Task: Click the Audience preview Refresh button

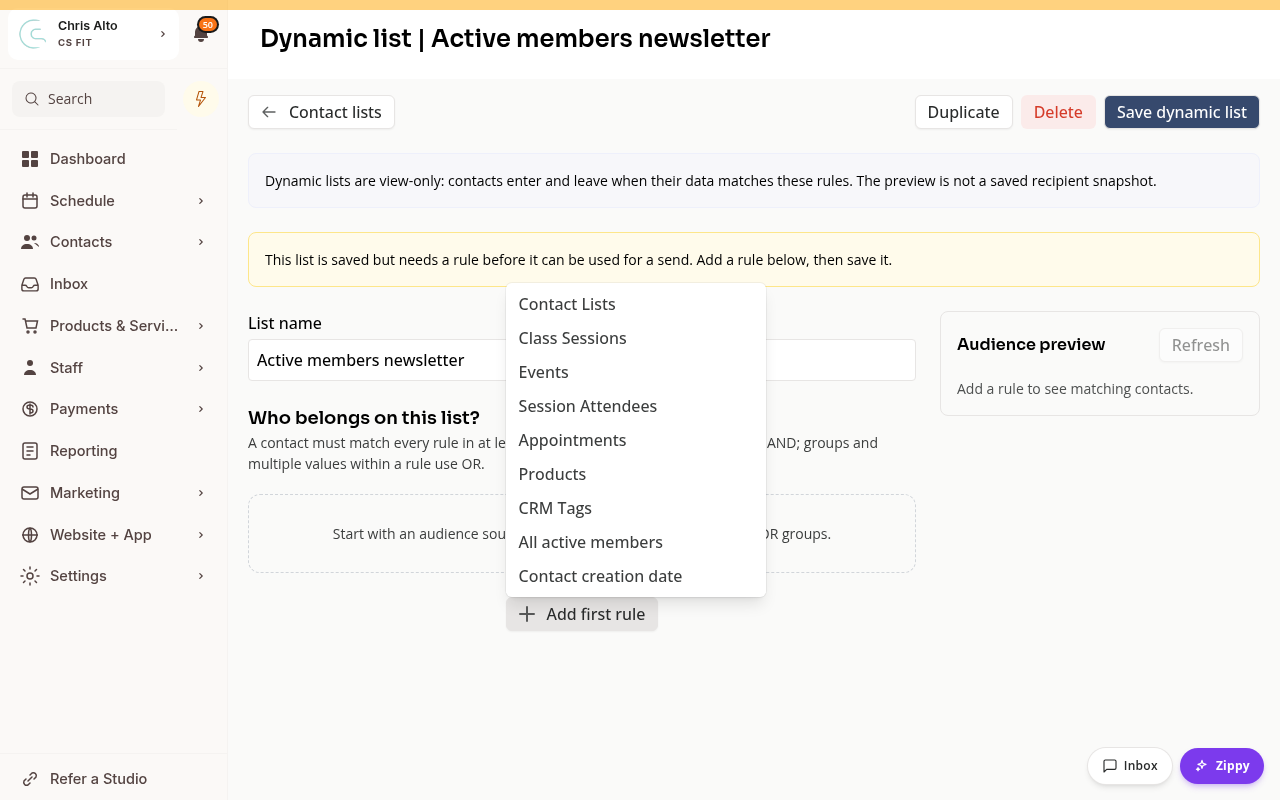Action: [1201, 345]
